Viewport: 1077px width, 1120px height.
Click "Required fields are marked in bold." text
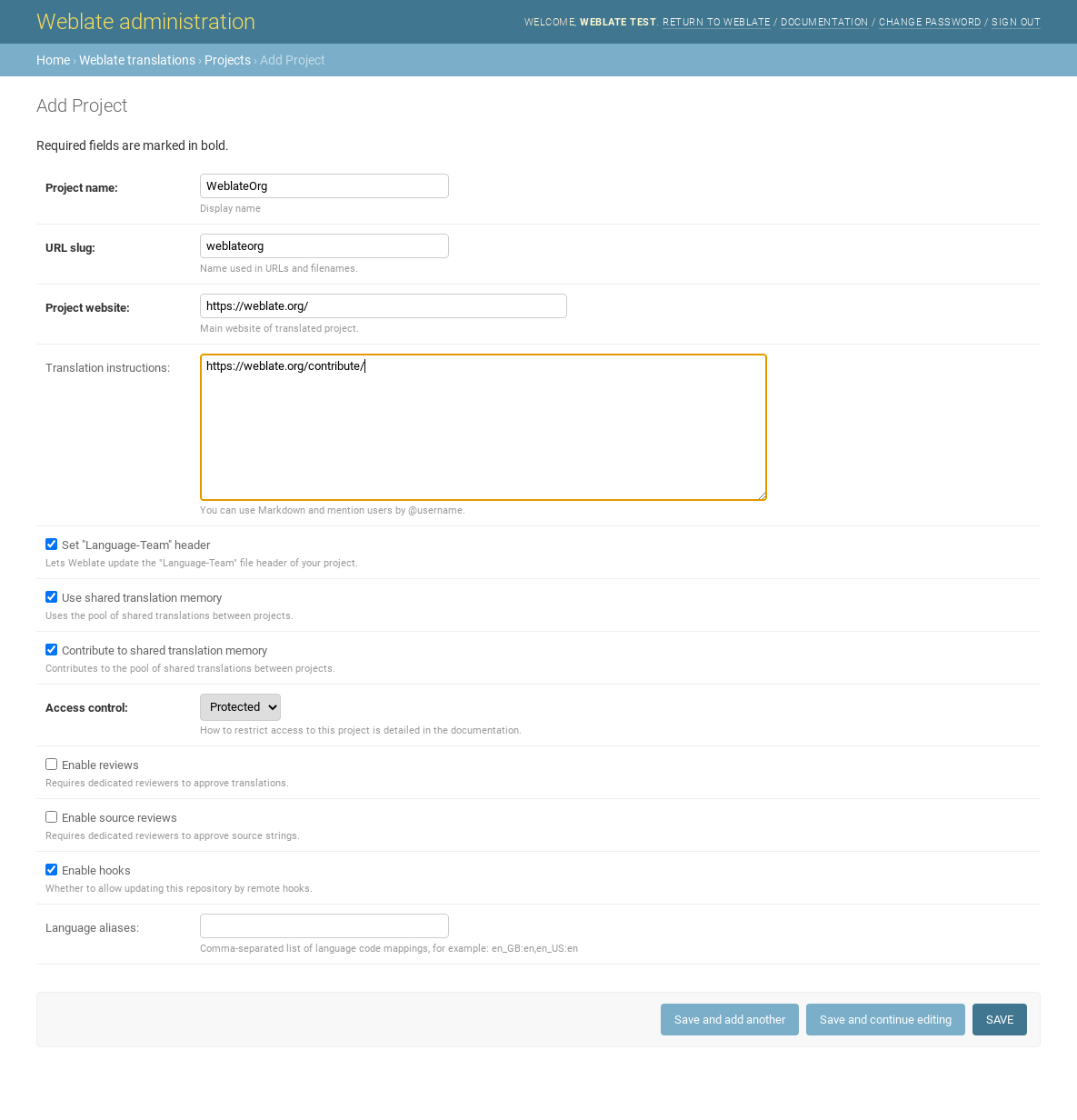click(x=133, y=145)
